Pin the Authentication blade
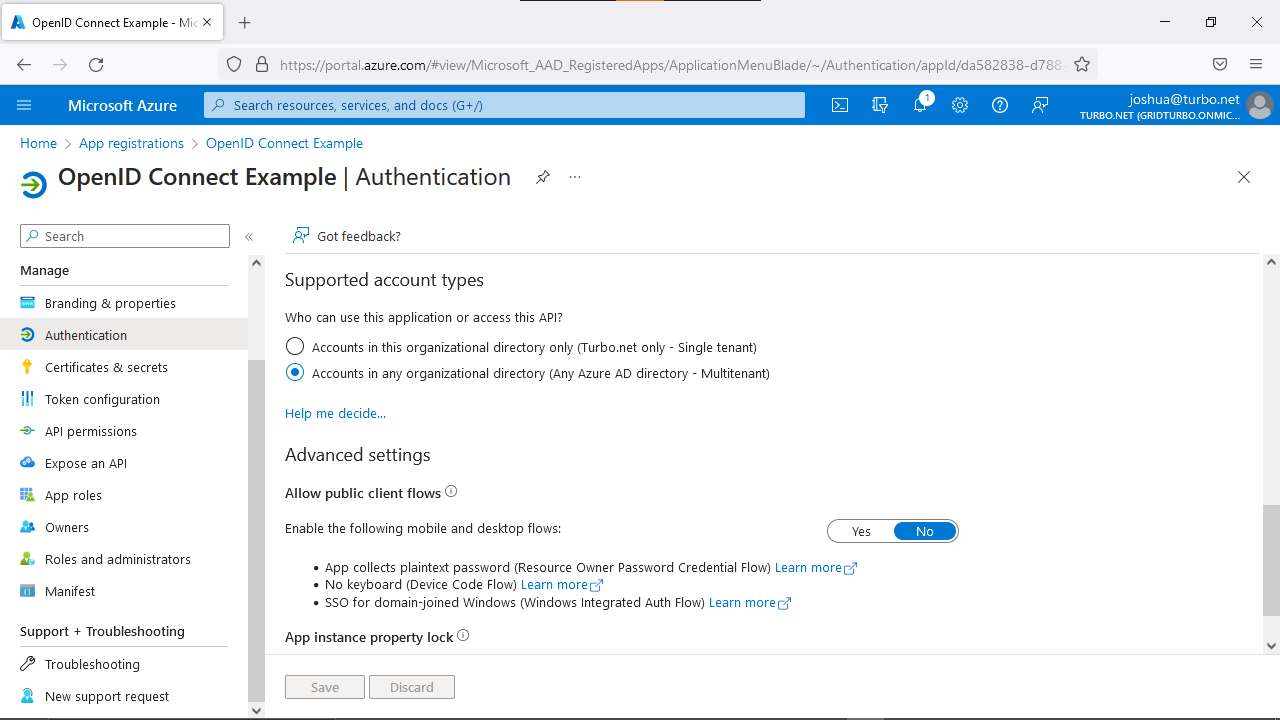 click(x=543, y=177)
